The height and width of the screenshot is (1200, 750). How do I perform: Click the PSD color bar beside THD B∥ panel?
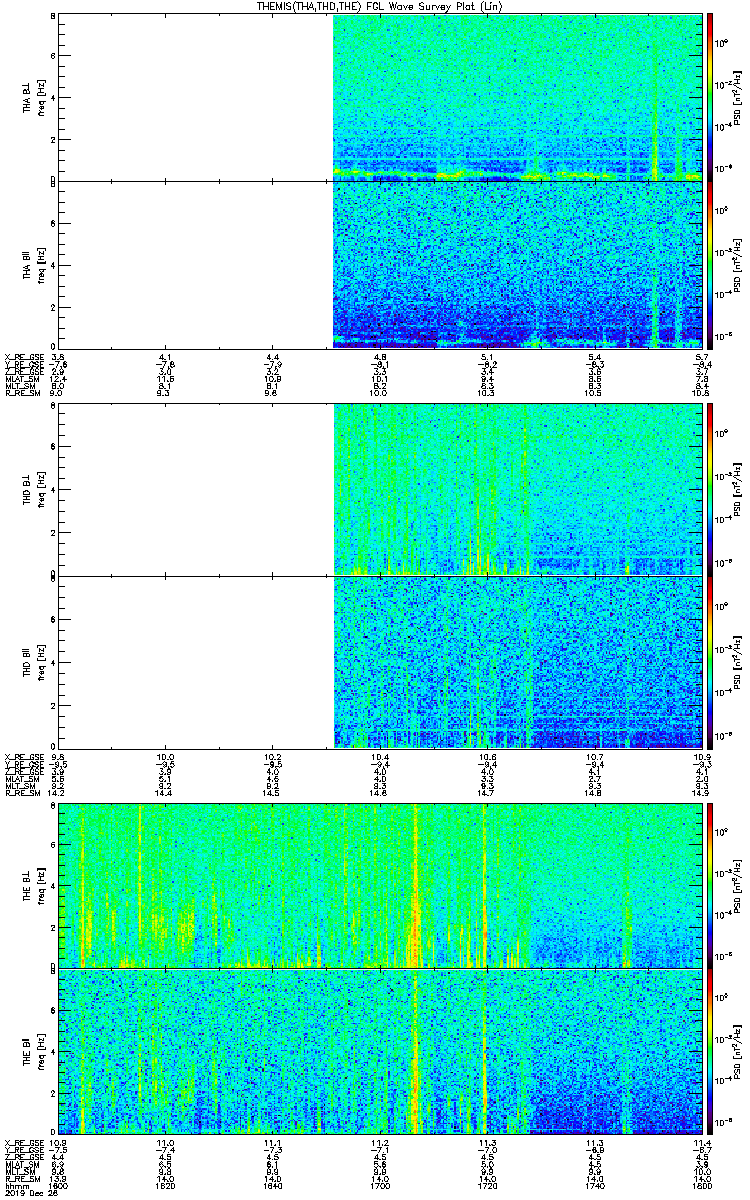710,661
